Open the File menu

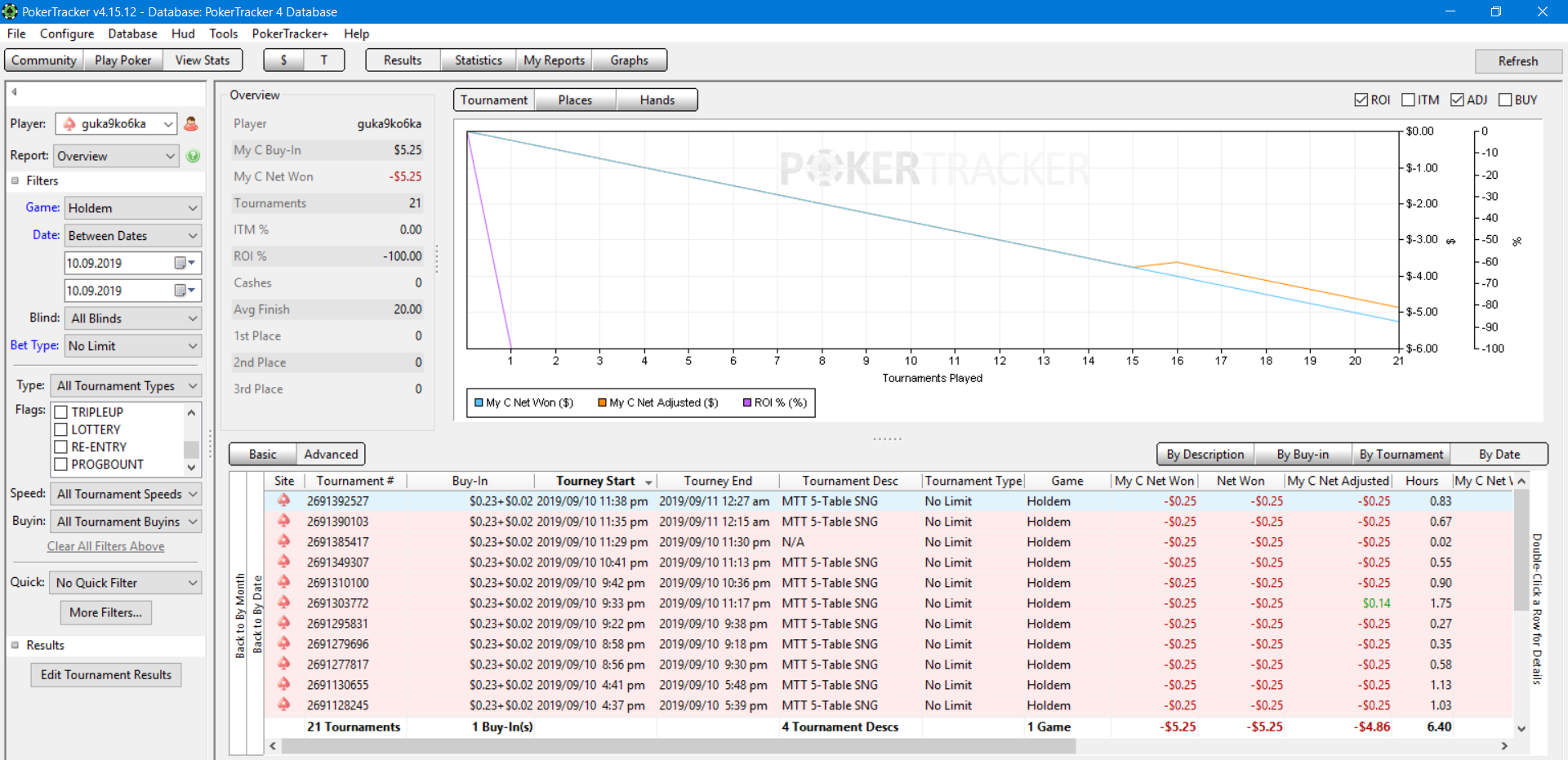pos(16,33)
